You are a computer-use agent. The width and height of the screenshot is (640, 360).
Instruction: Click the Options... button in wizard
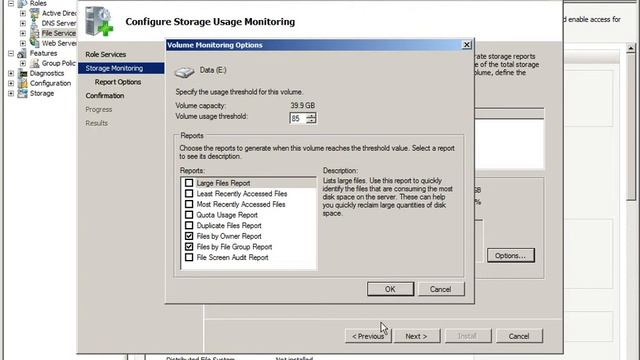click(511, 256)
